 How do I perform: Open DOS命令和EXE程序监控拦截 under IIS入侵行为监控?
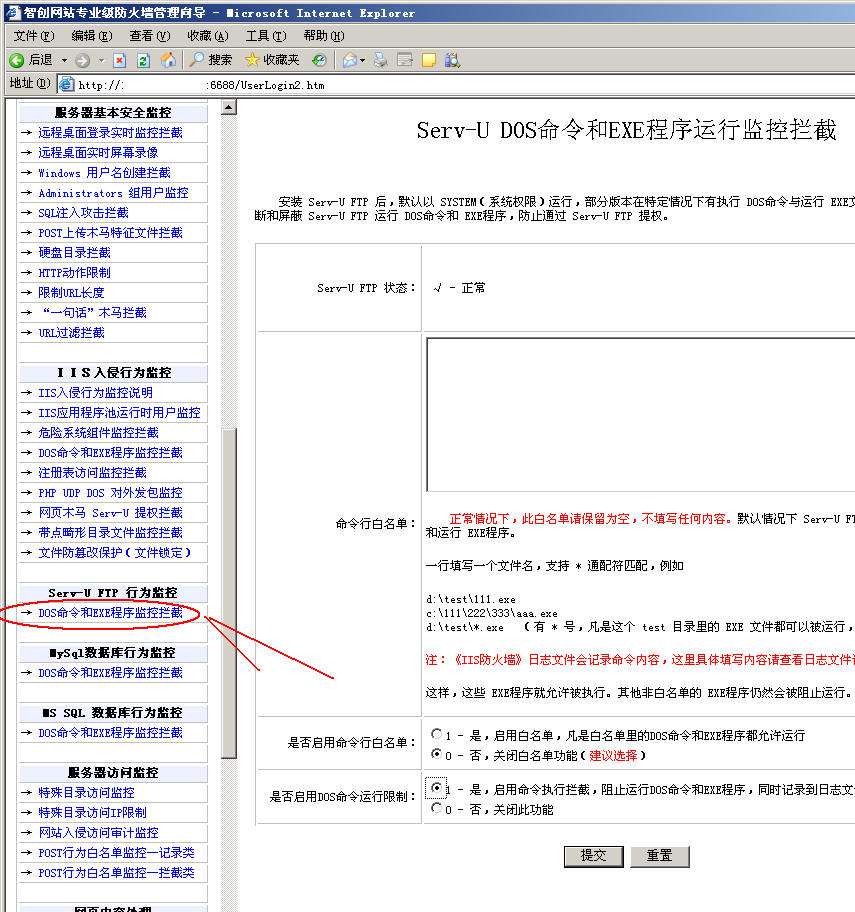pos(111,453)
